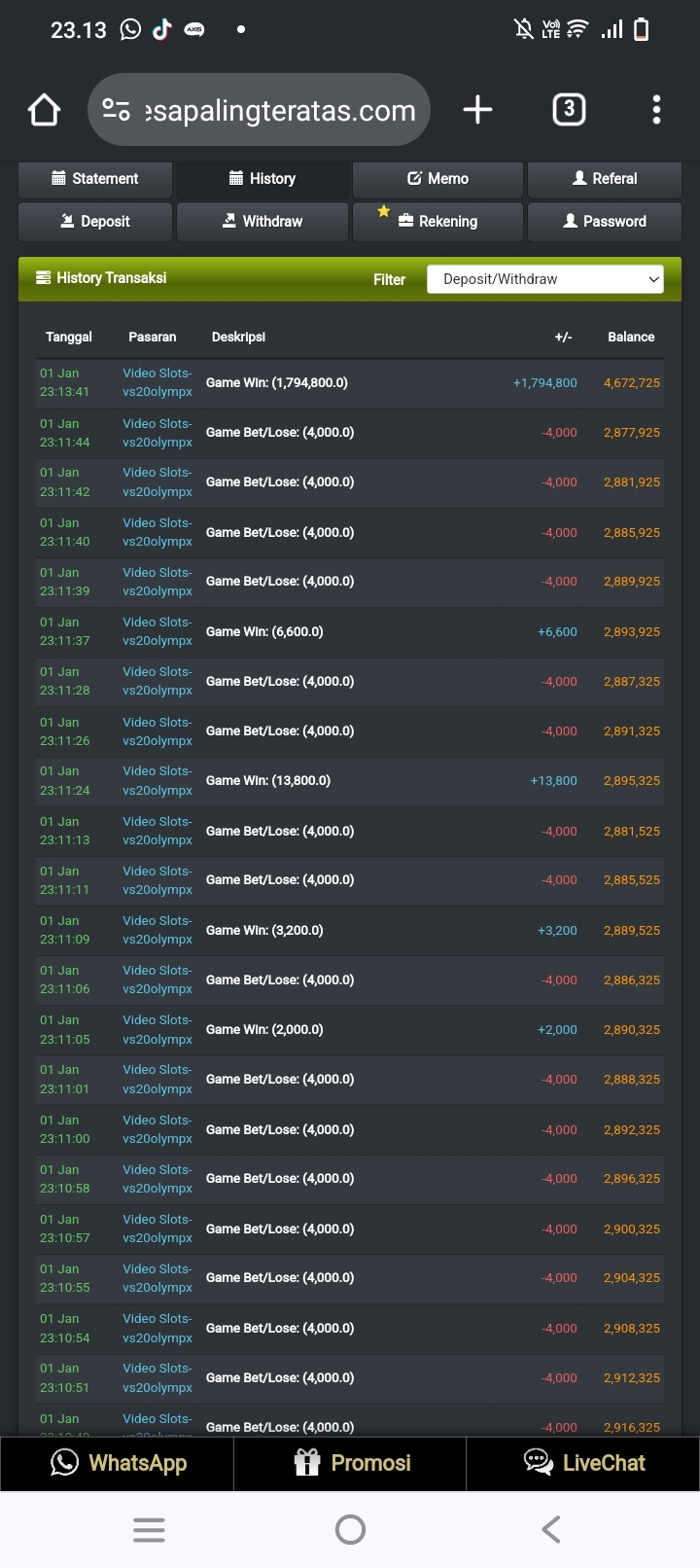This screenshot has height=1568, width=700.
Task: Show open tabs switcher
Action: [569, 110]
